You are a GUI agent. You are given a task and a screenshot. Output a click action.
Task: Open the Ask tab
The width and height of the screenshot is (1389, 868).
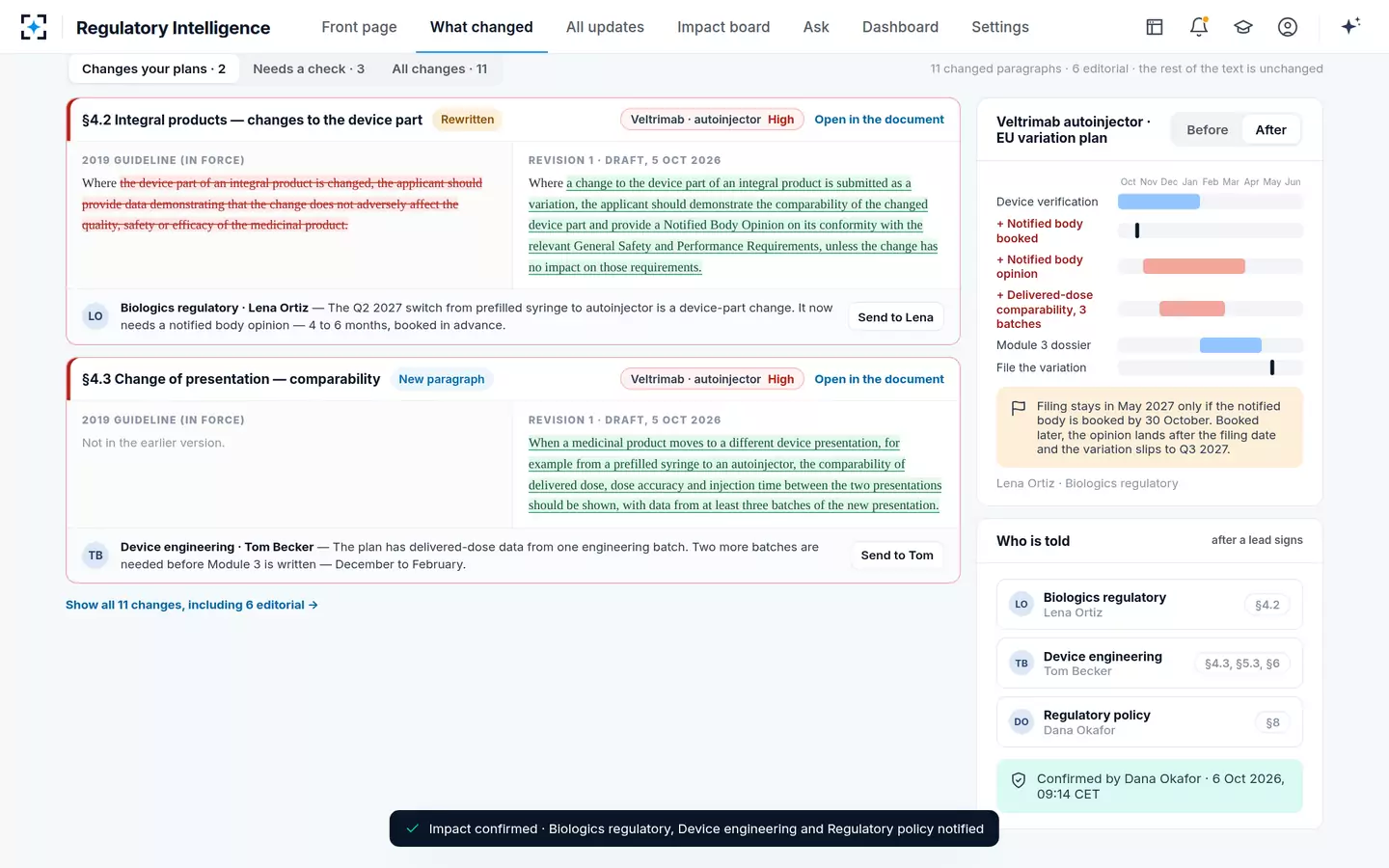(x=816, y=27)
